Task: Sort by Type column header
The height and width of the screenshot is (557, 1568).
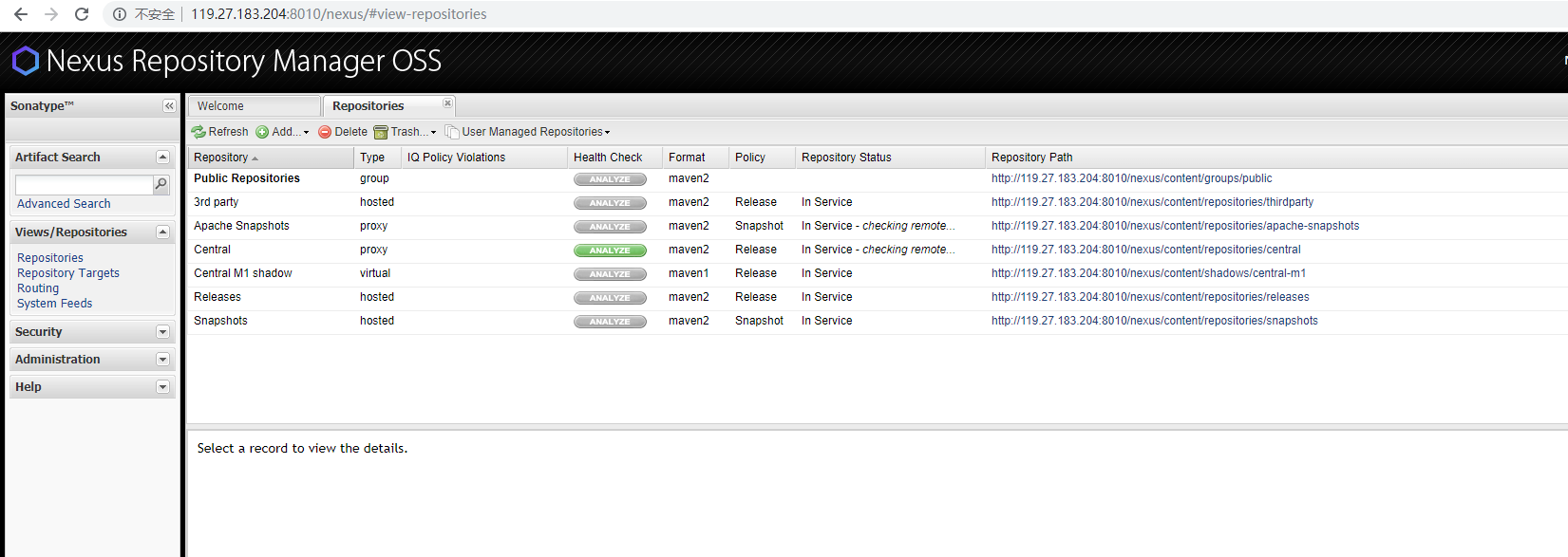Action: click(377, 158)
